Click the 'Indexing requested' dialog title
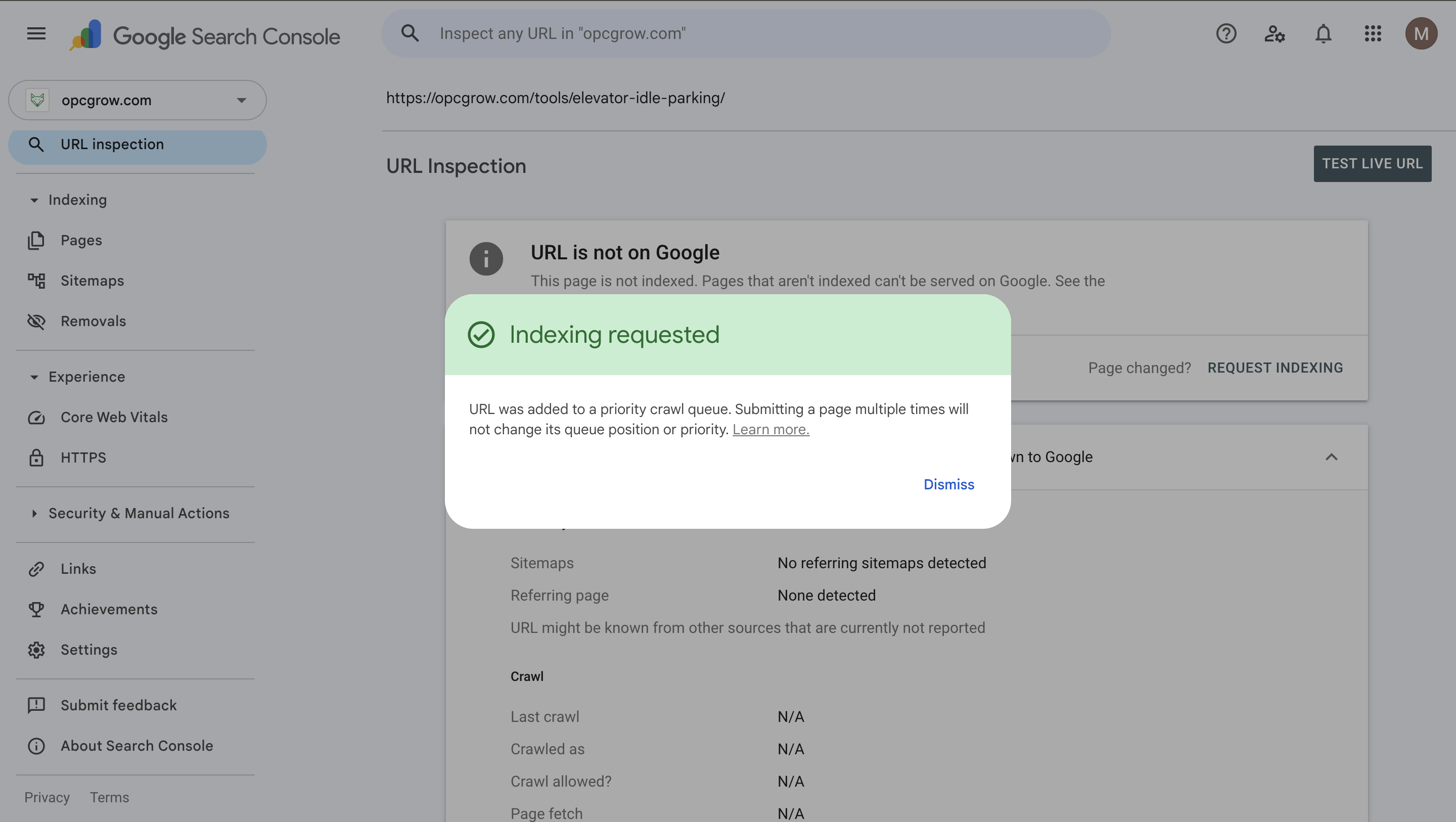 coord(614,335)
